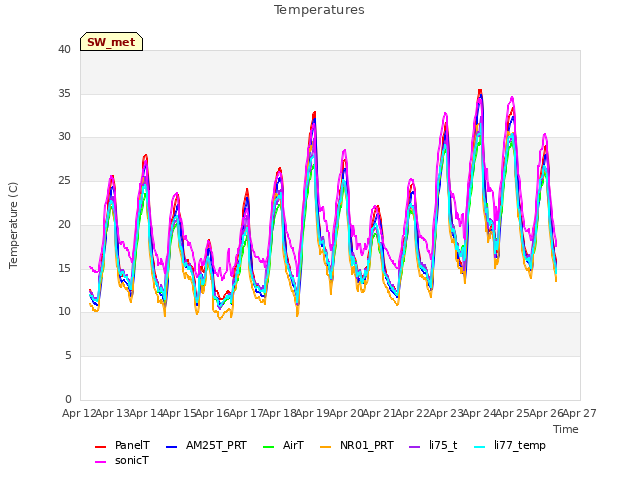Click the Apr 22 x-axis tick label
The width and height of the screenshot is (640, 480).
click(x=413, y=413)
